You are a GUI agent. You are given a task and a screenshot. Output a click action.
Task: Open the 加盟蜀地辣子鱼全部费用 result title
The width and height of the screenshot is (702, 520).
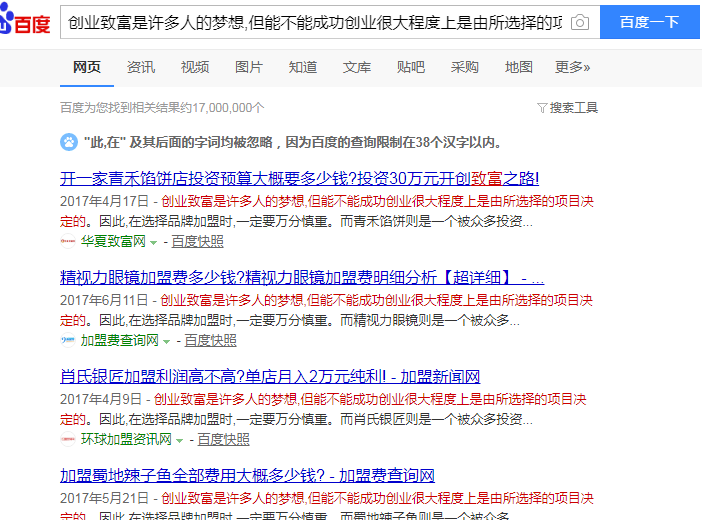coord(248,476)
